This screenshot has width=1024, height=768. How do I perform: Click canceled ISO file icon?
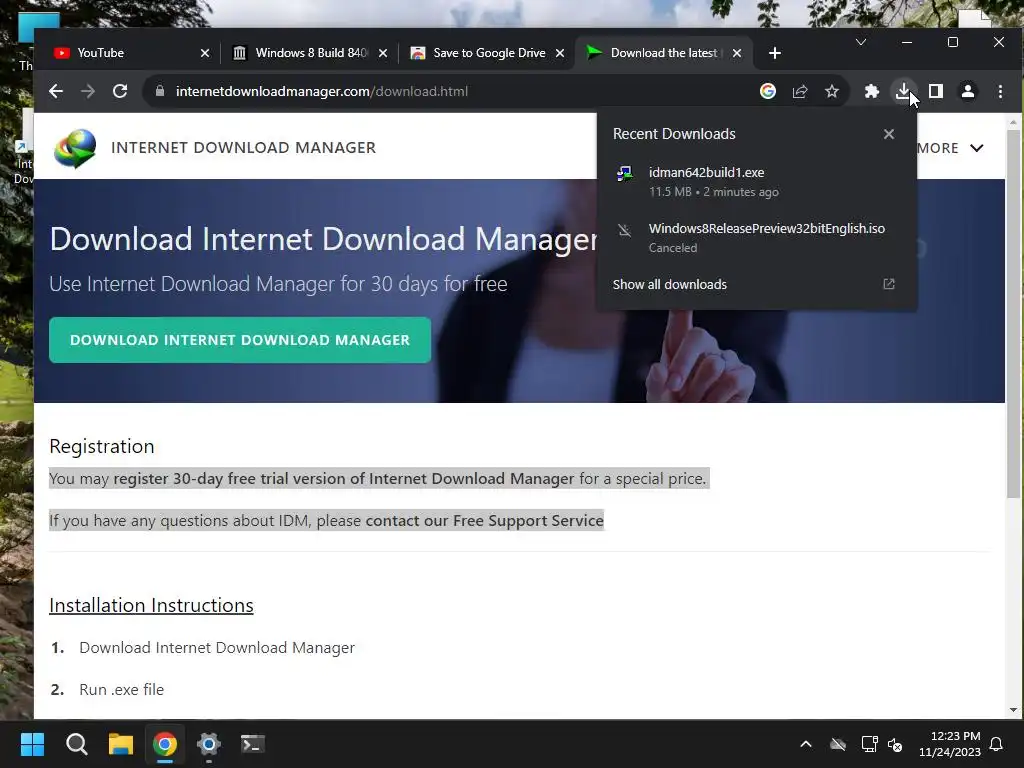pyautogui.click(x=625, y=230)
